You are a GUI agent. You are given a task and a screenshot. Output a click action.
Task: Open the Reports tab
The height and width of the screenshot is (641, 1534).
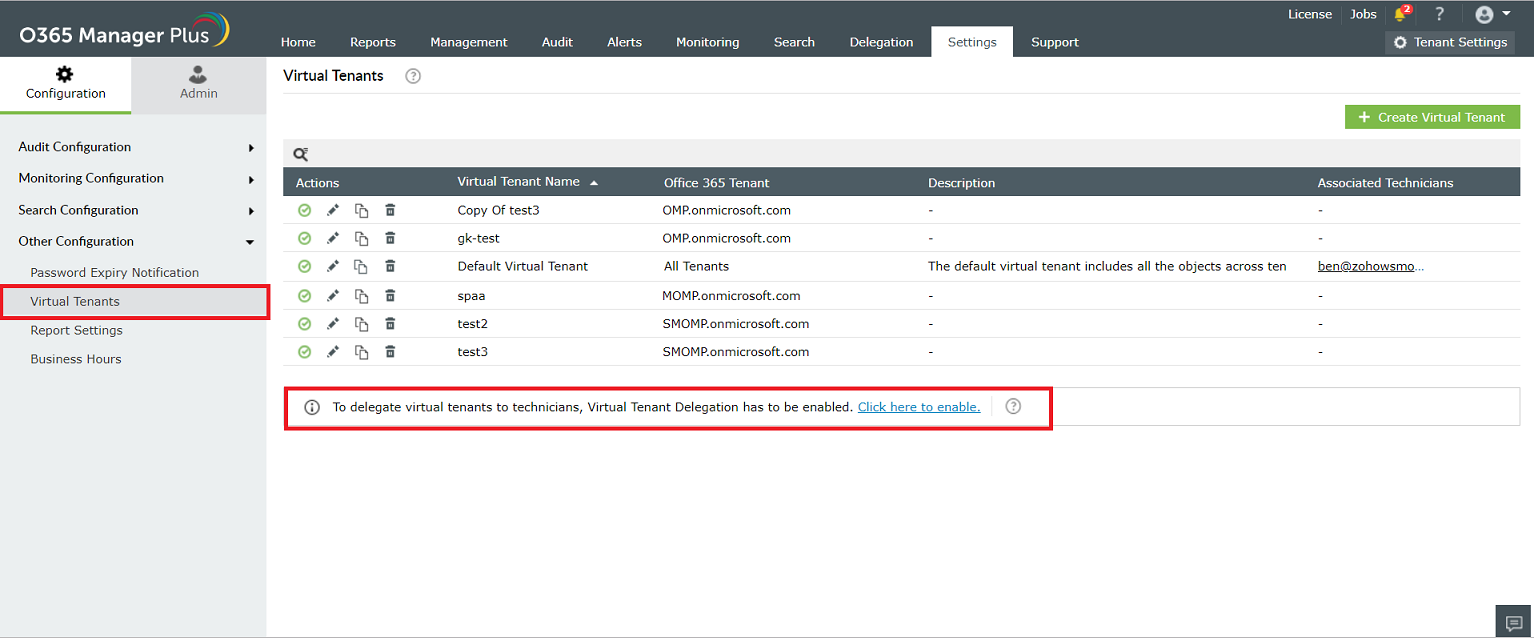click(x=373, y=42)
